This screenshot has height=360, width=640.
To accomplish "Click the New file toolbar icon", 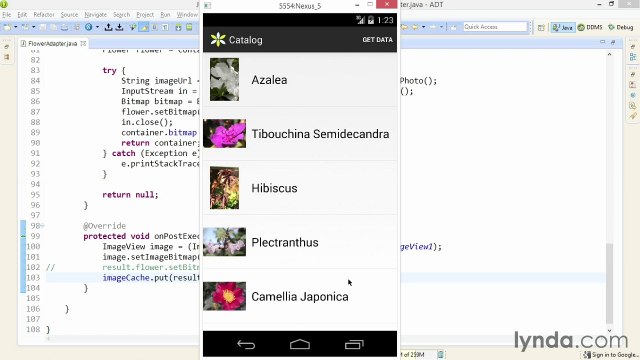I will [x=7, y=27].
